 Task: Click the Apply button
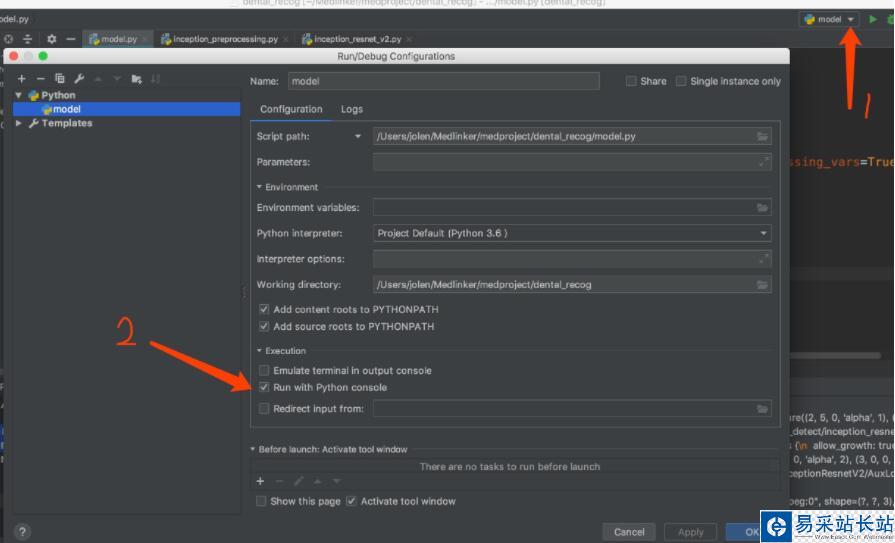pos(691,532)
